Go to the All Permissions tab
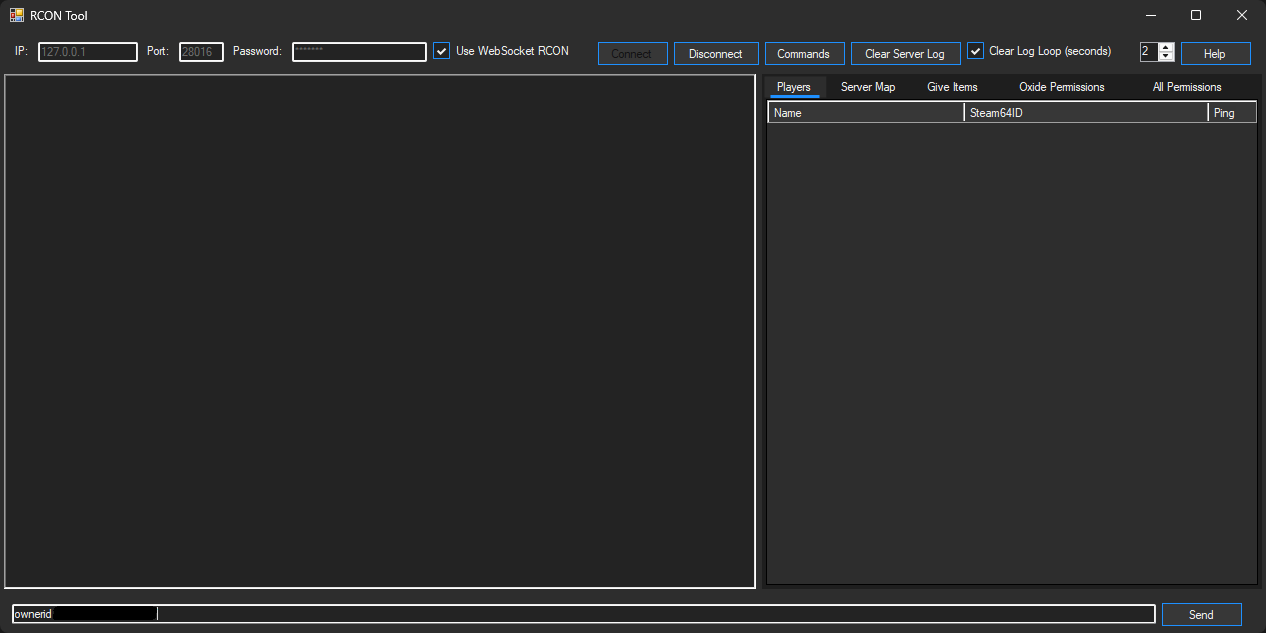This screenshot has width=1266, height=633. 1186,87
